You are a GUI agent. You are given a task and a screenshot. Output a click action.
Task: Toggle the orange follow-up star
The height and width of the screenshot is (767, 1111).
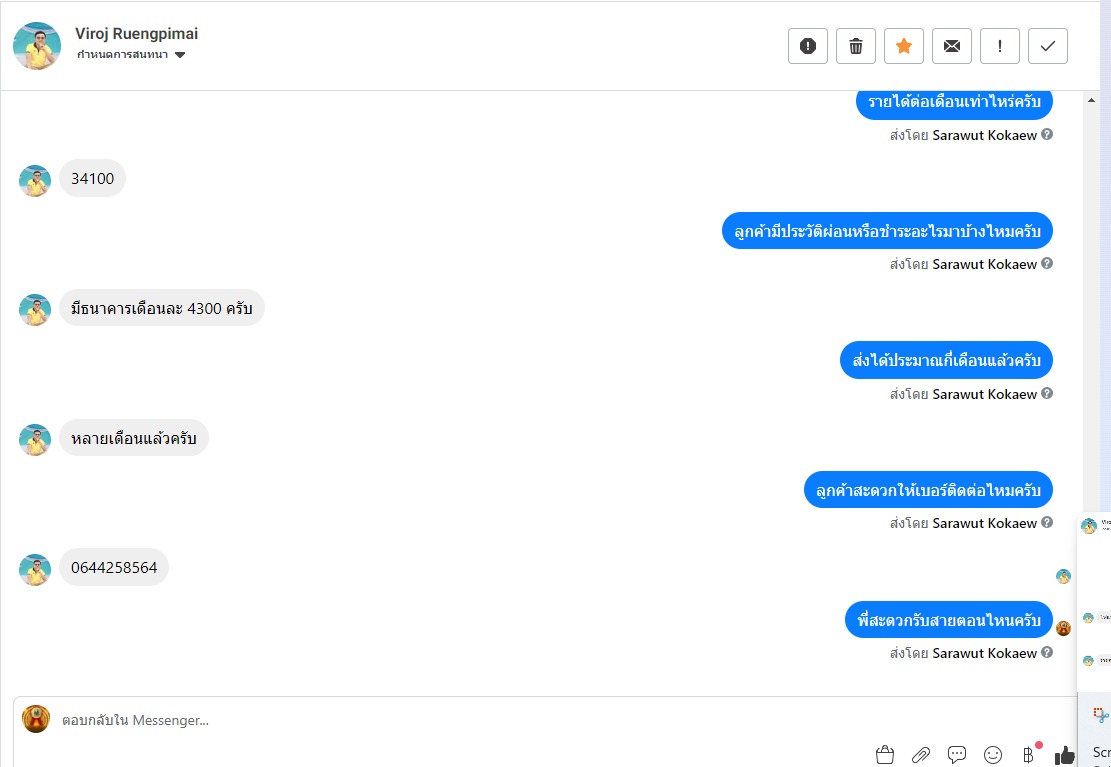point(904,46)
